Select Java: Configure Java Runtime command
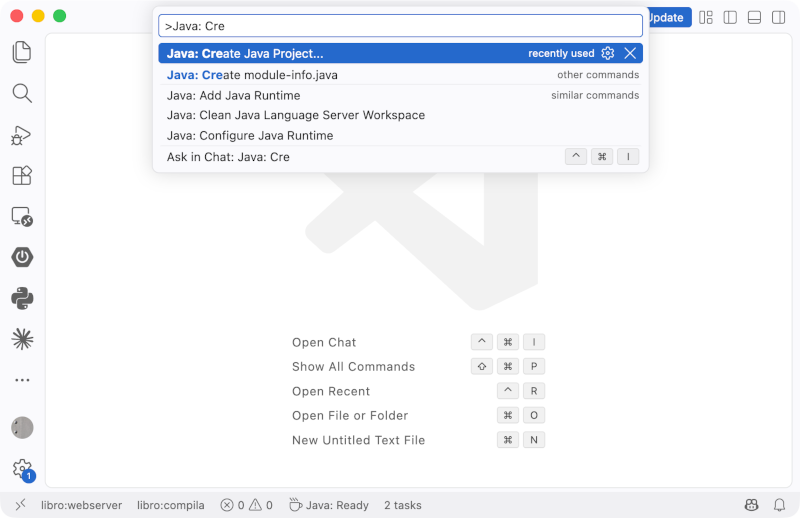The image size is (800, 518). (401, 136)
